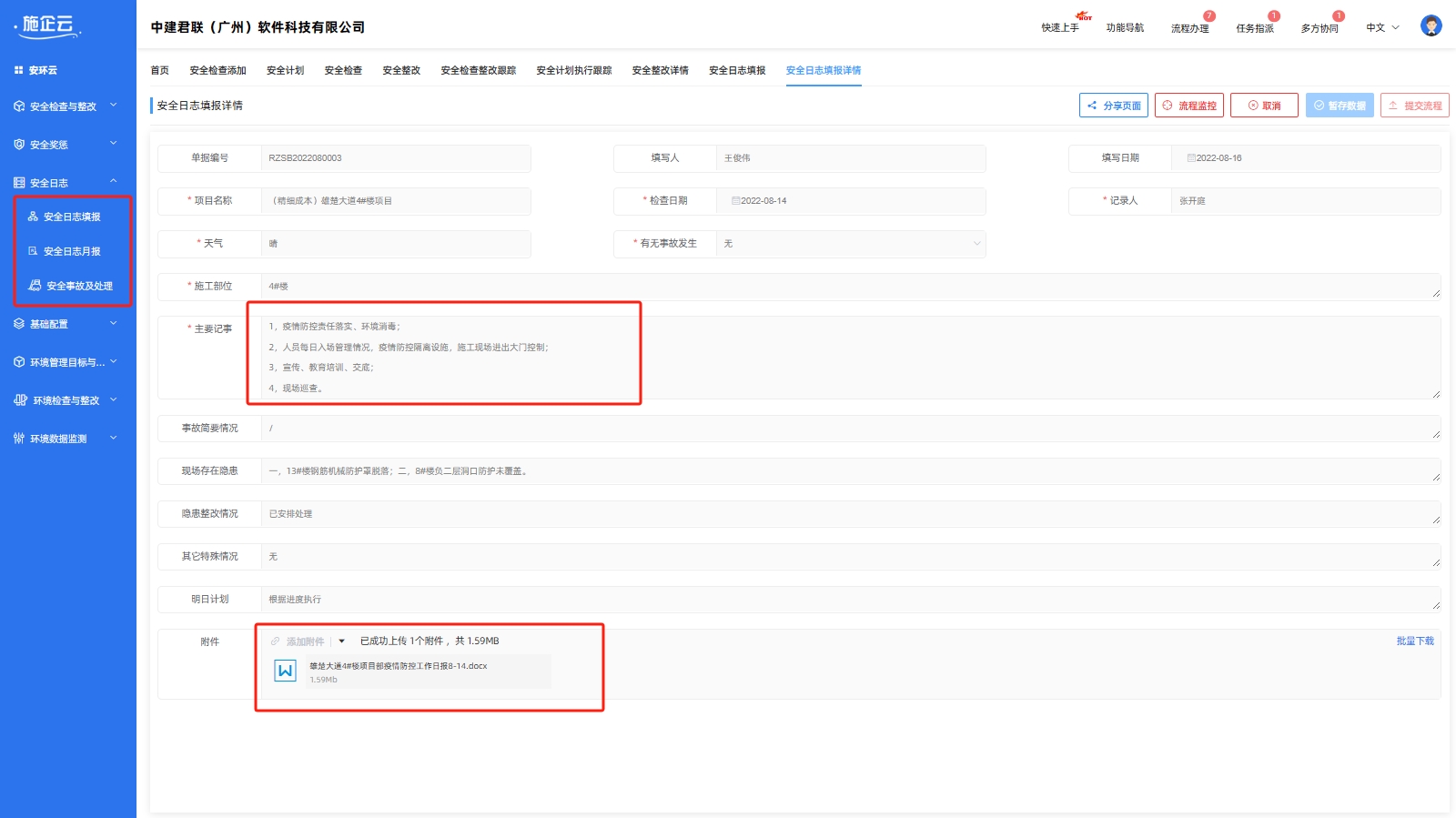Click the Word document file icon

pyautogui.click(x=285, y=672)
